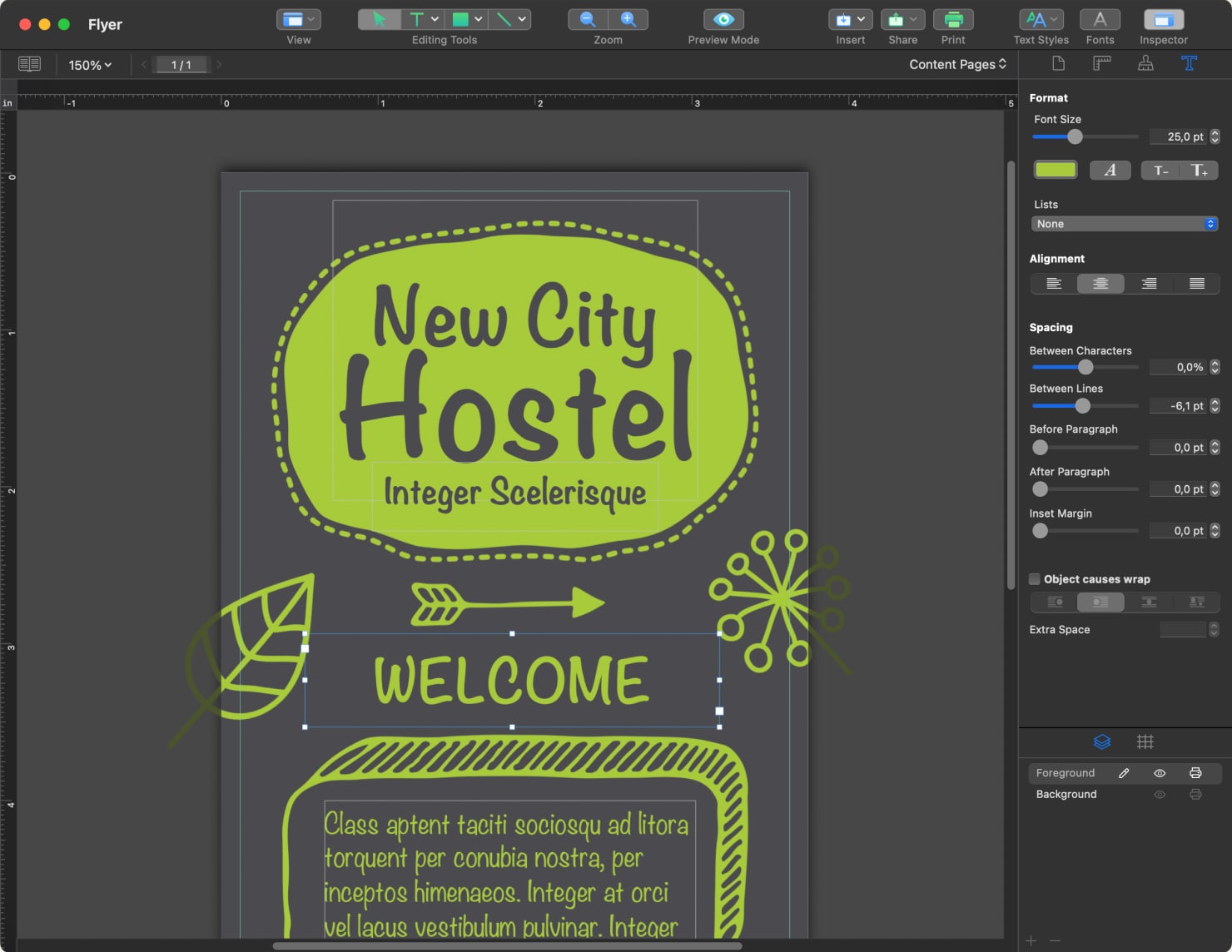This screenshot has height=952, width=1232.
Task: Show page thumbnails sidebar icon
Action: (x=29, y=64)
